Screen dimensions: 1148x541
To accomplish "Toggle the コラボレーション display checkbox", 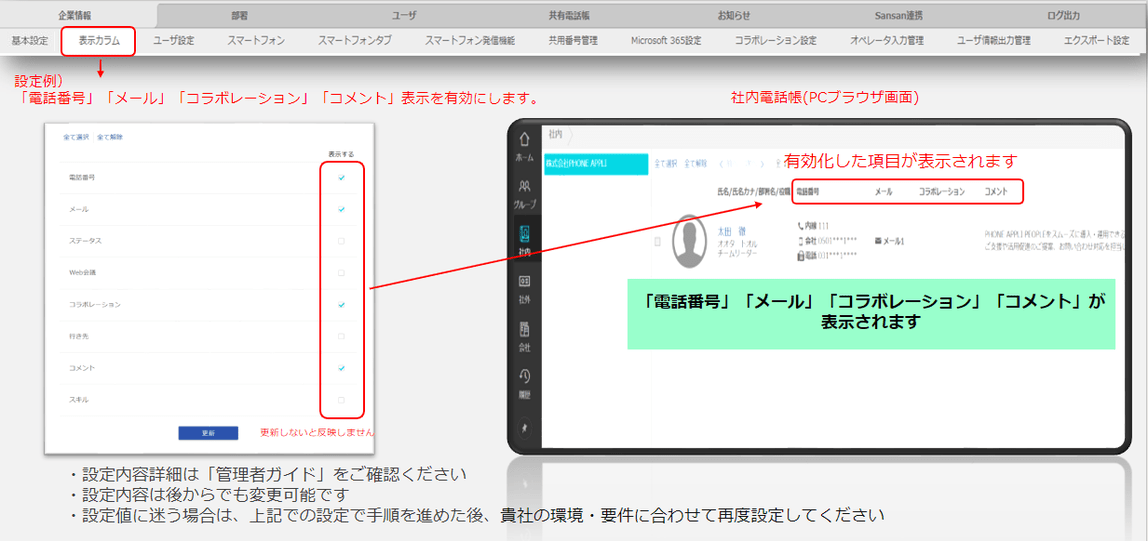I will [341, 305].
